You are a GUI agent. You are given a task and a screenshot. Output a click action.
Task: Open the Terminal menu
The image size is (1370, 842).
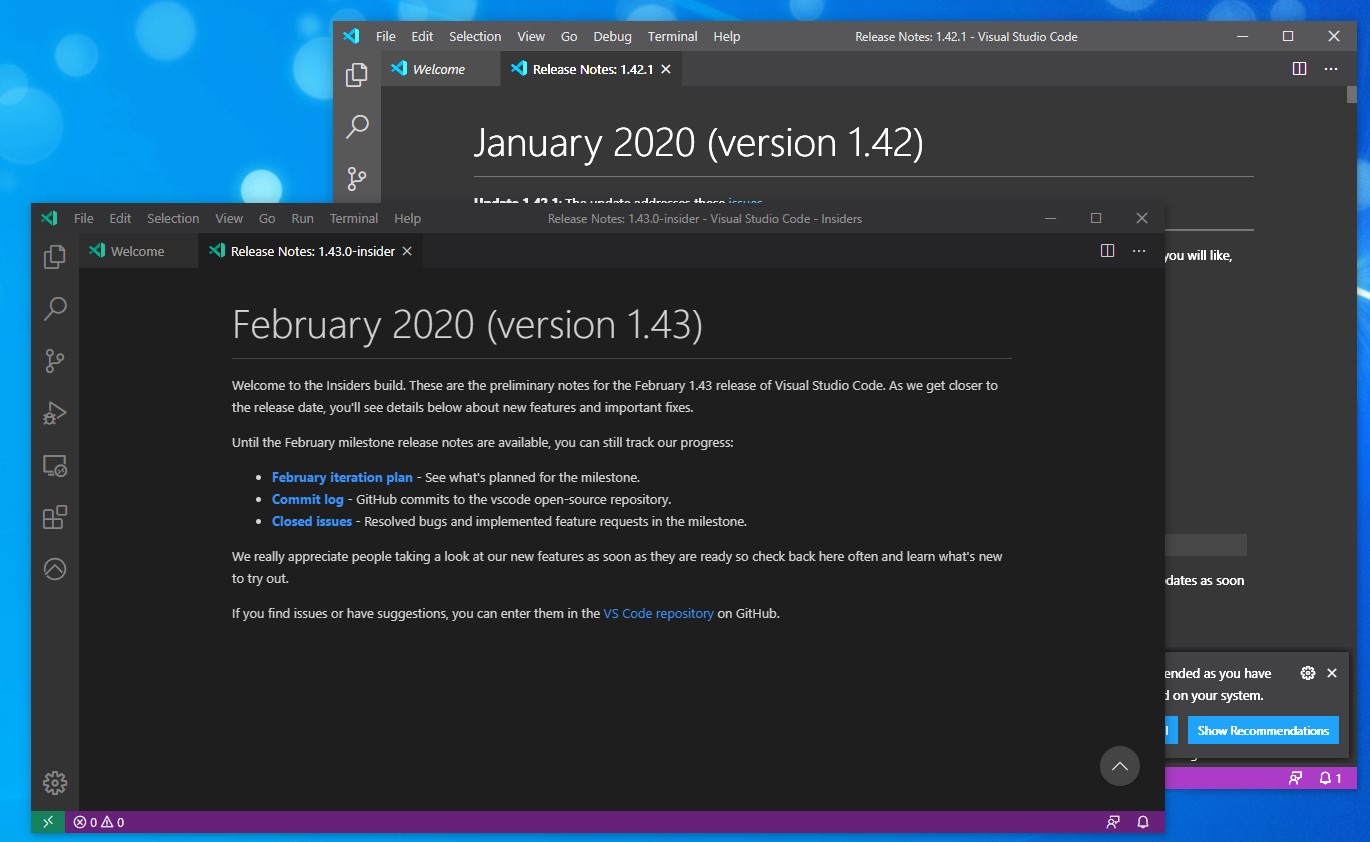353,218
